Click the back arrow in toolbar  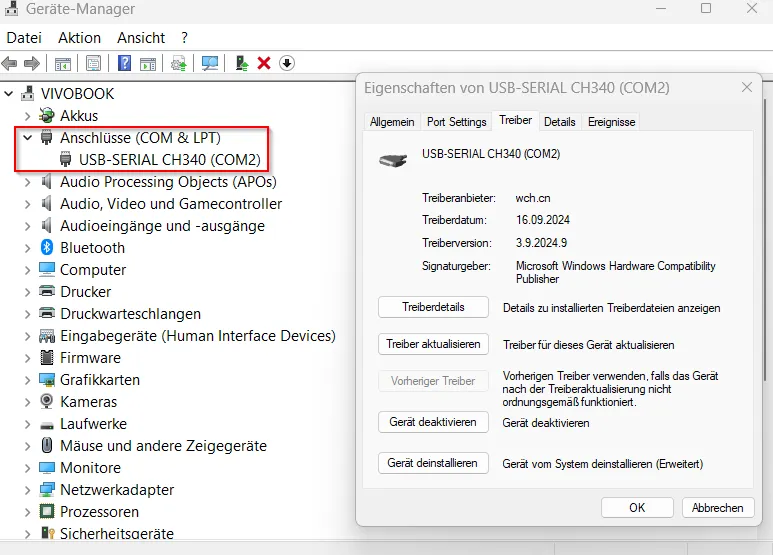pyautogui.click(x=11, y=63)
